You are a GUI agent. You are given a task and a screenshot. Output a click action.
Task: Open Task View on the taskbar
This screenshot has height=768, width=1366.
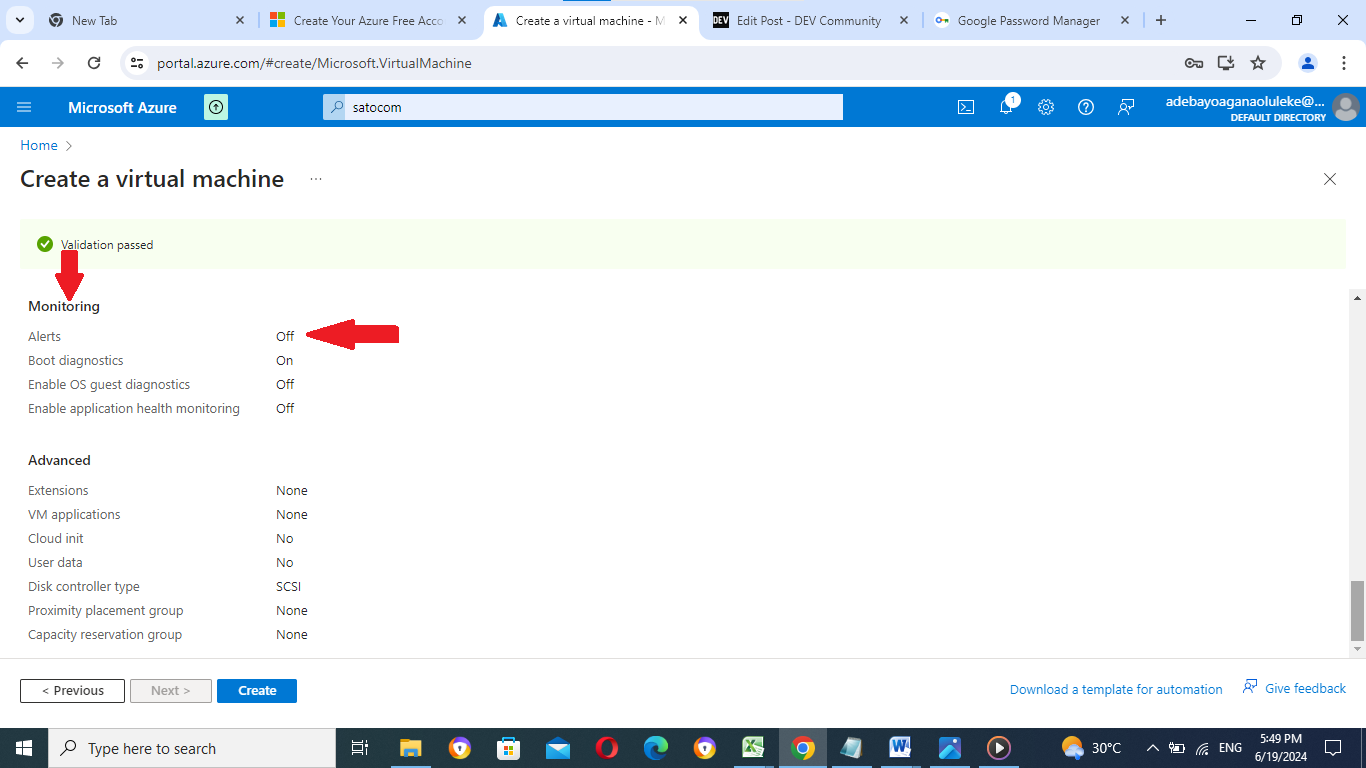[x=360, y=748]
